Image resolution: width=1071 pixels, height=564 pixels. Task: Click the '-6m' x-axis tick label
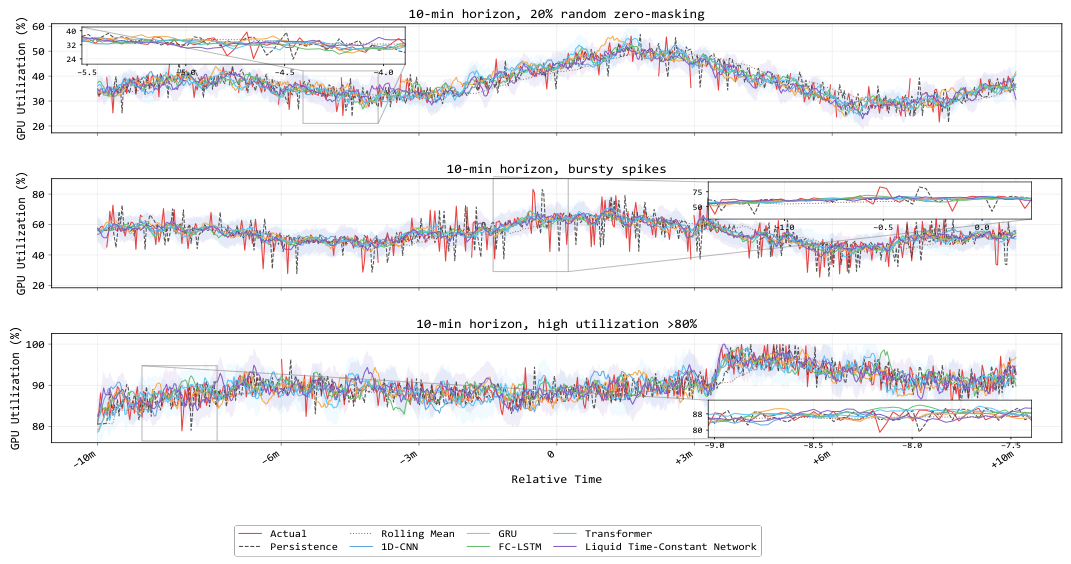coord(271,457)
